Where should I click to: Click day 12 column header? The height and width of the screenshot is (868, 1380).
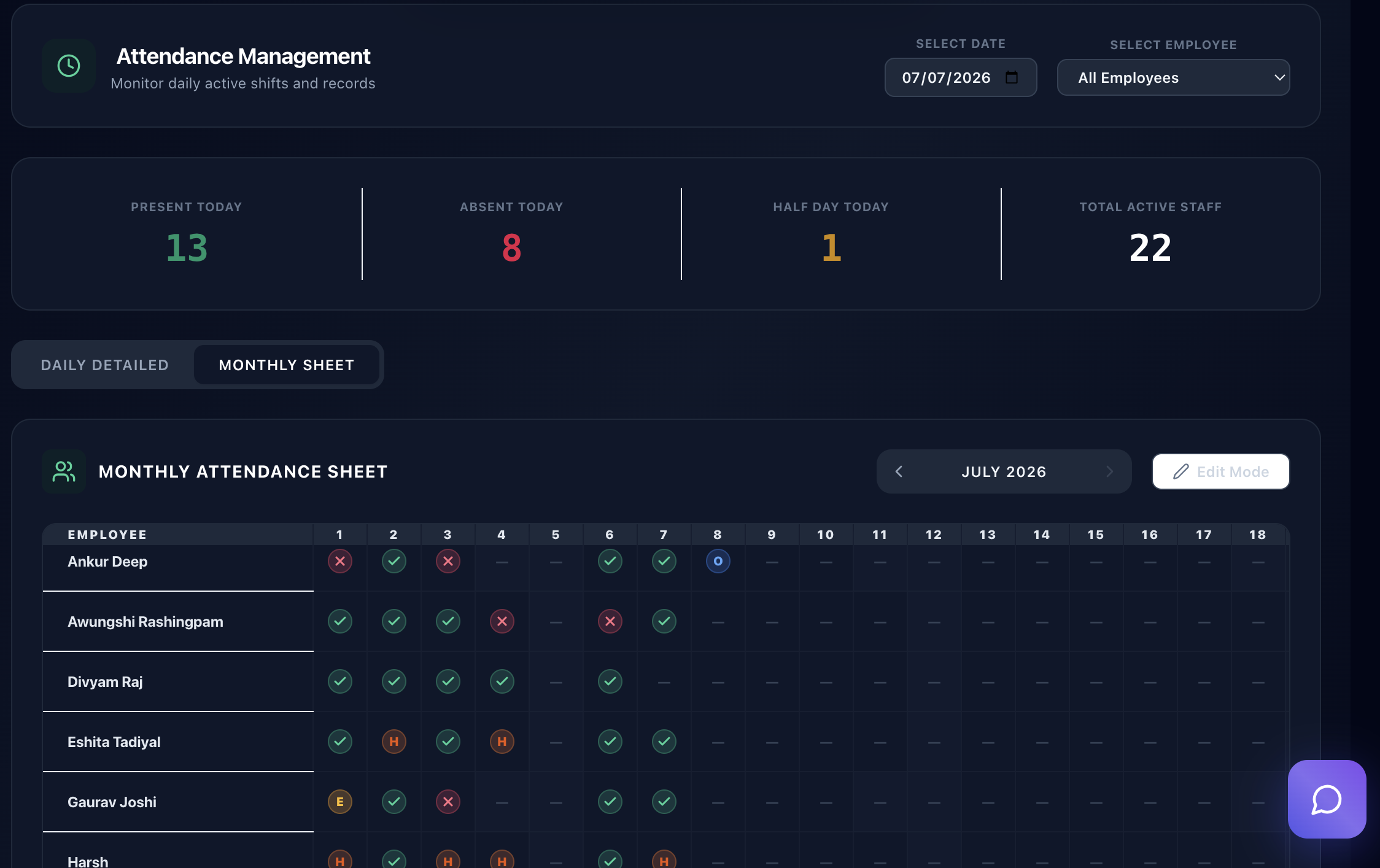934,535
